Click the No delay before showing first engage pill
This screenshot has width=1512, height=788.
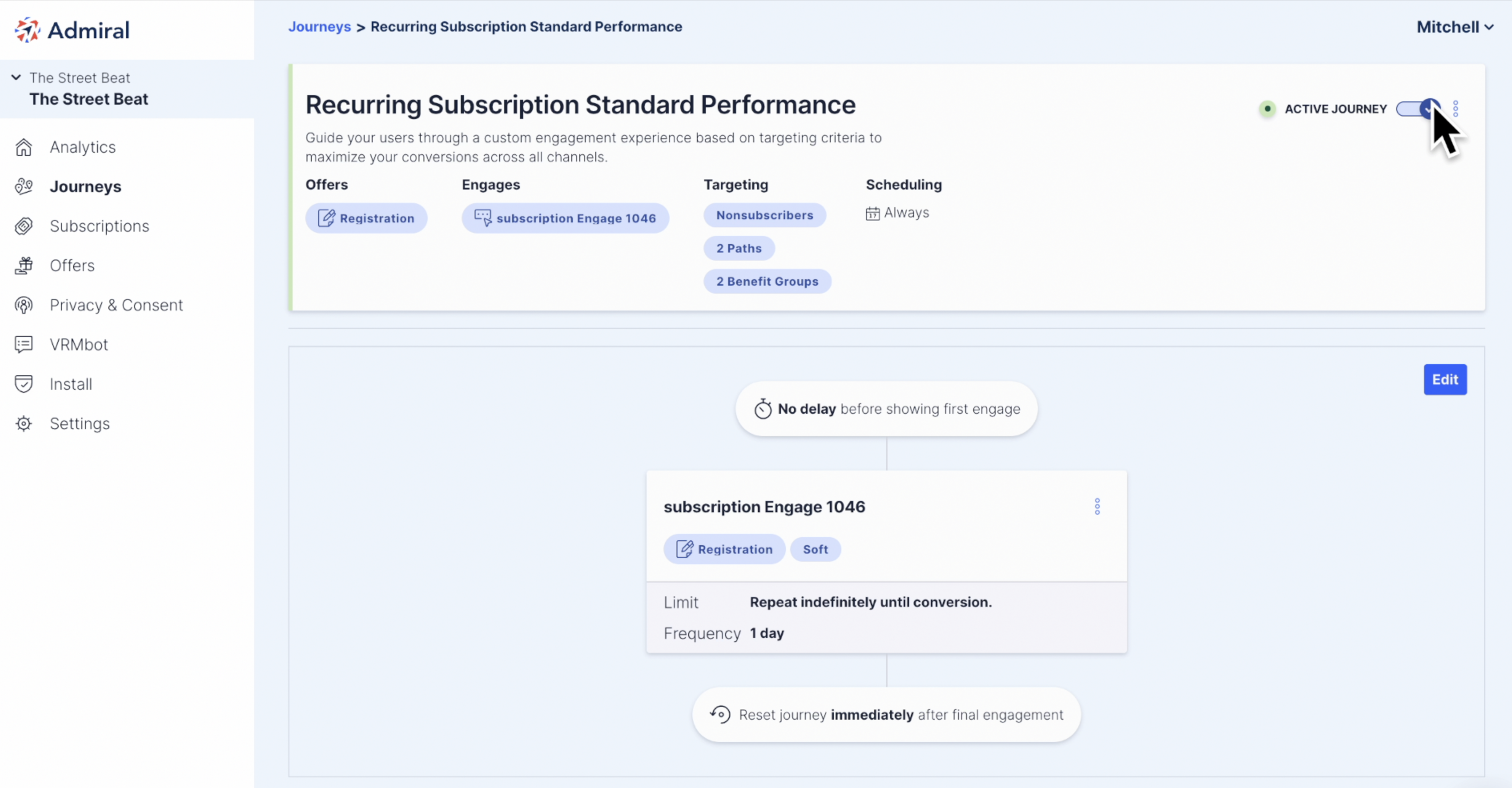tap(886, 409)
